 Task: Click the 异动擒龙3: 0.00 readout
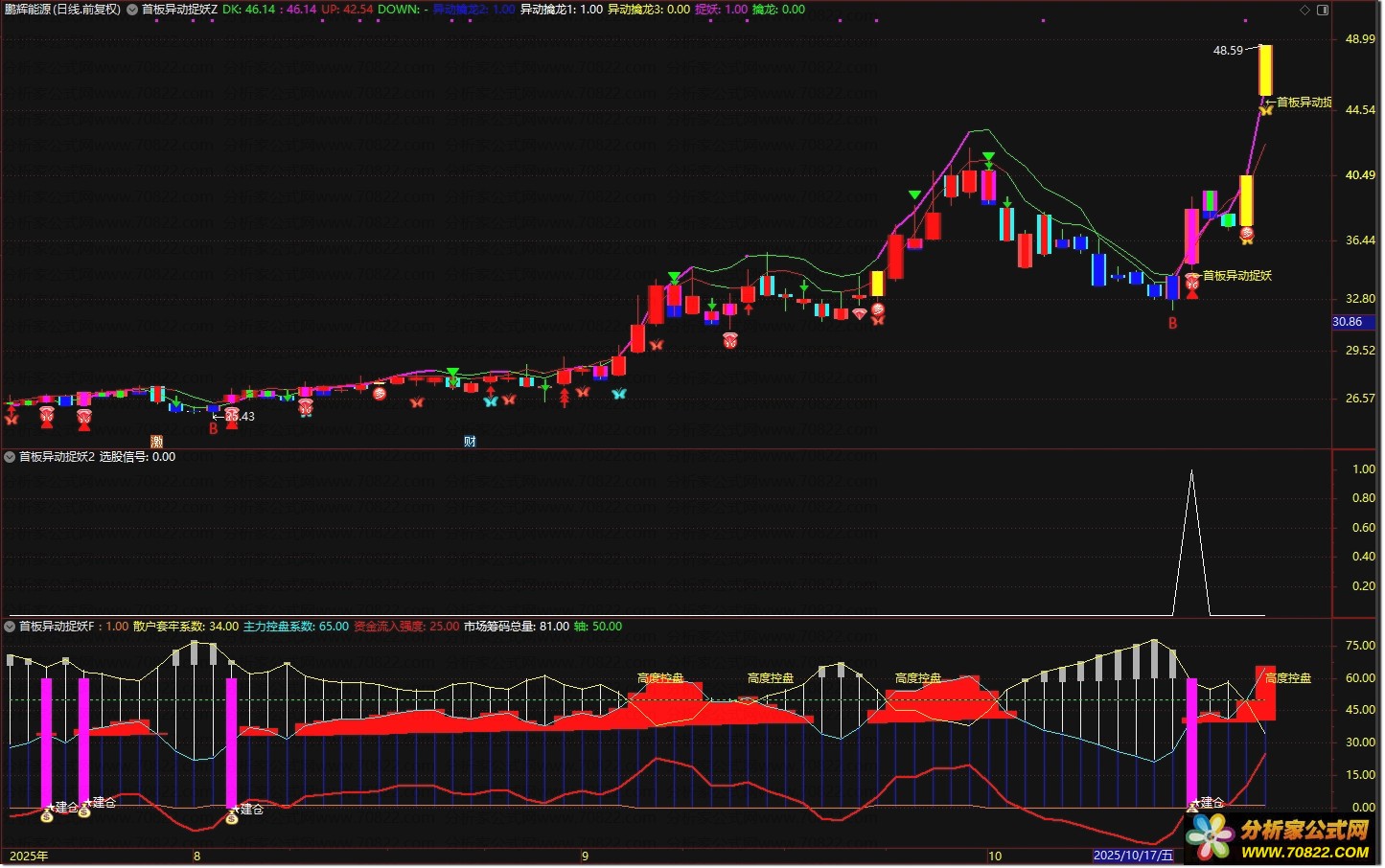[649, 10]
